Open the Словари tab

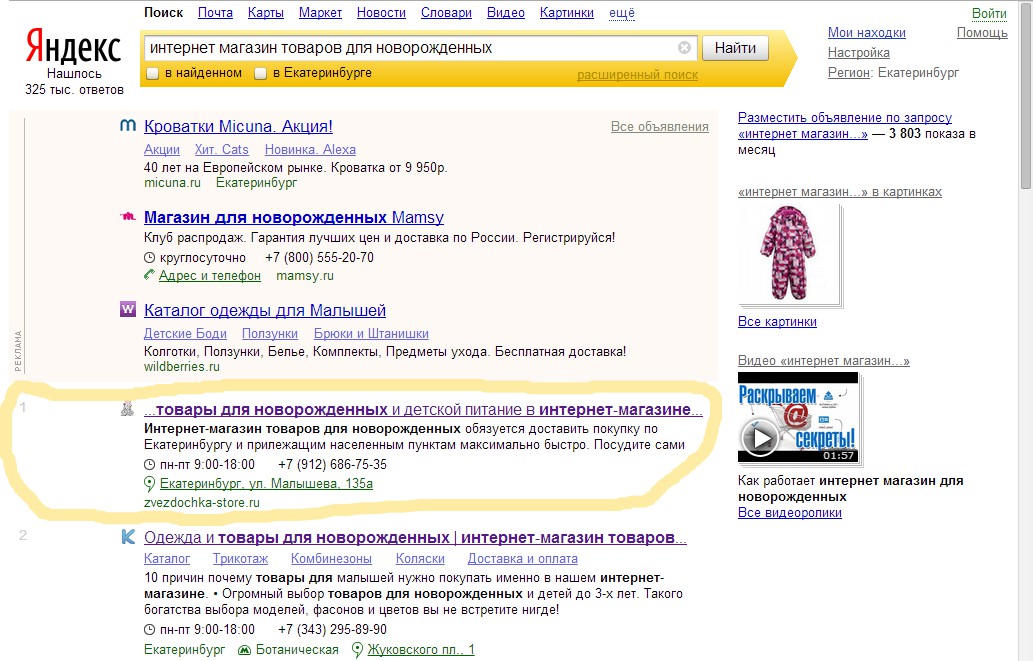tap(446, 13)
